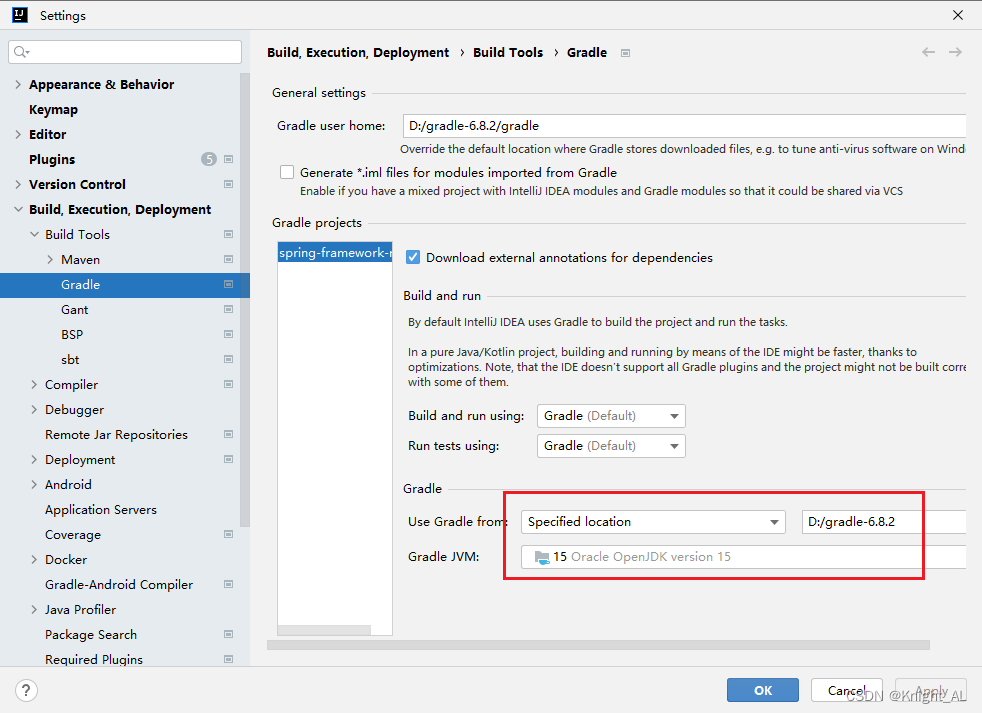This screenshot has height=713, width=982.
Task: Click the project-level icon beside Required Plugins
Action: 229,660
